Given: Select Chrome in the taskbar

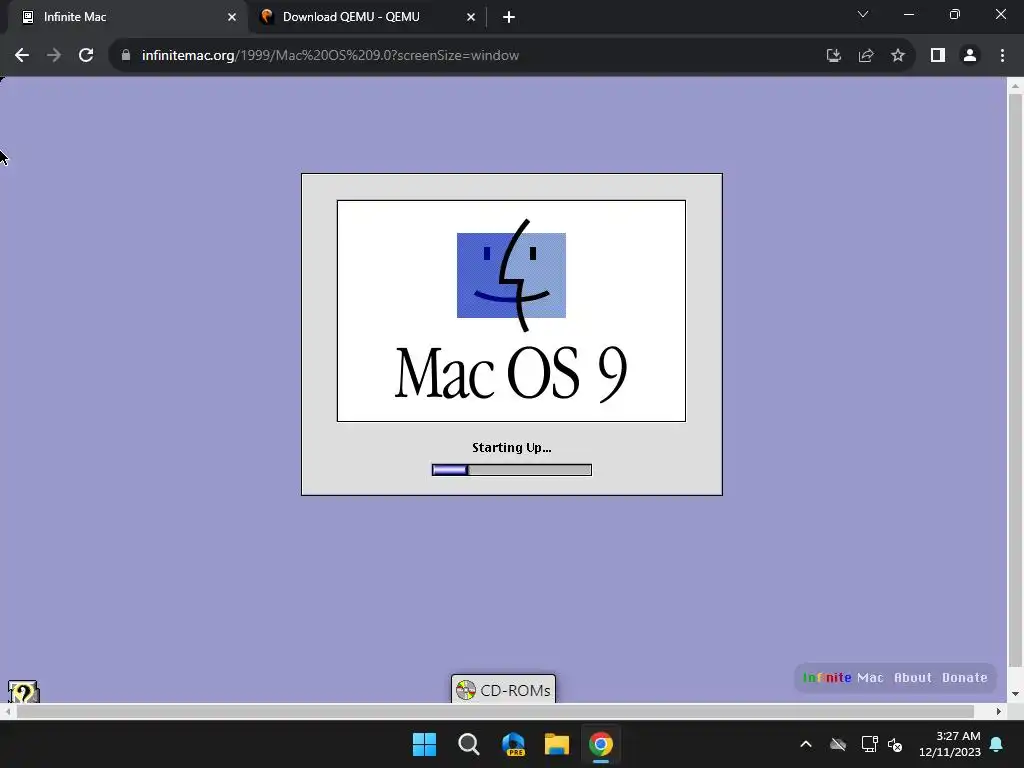Looking at the screenshot, I should (601, 744).
